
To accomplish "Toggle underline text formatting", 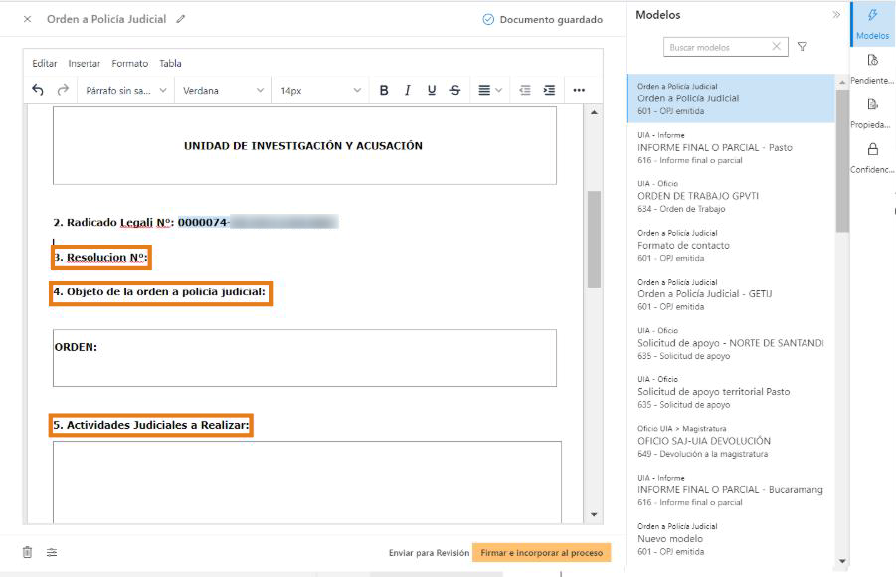I will click(x=432, y=90).
